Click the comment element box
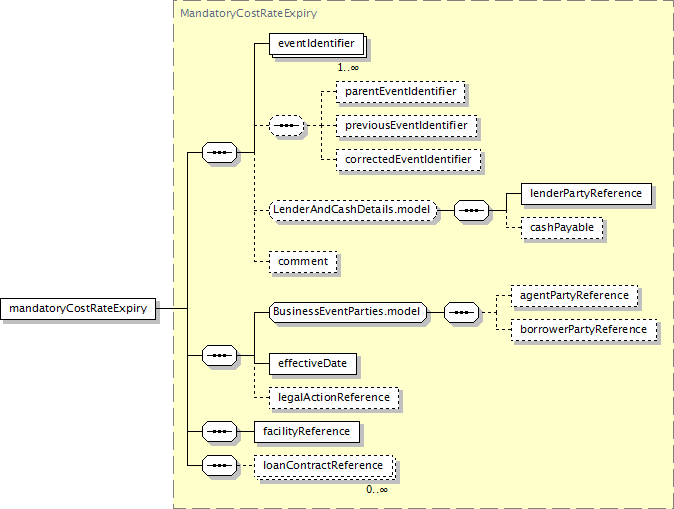674x509 pixels. (303, 262)
